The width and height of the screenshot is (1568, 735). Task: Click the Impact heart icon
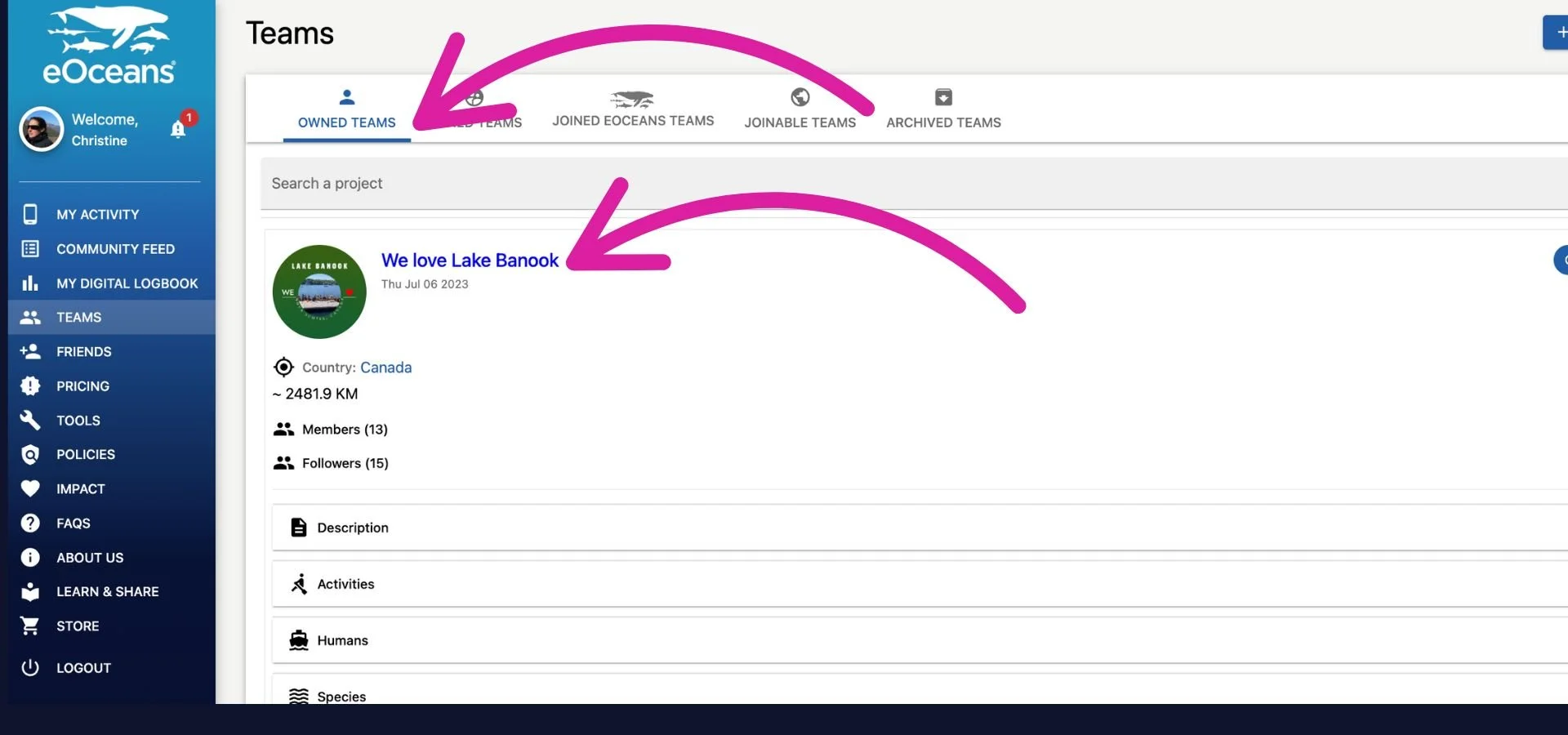[x=30, y=488]
